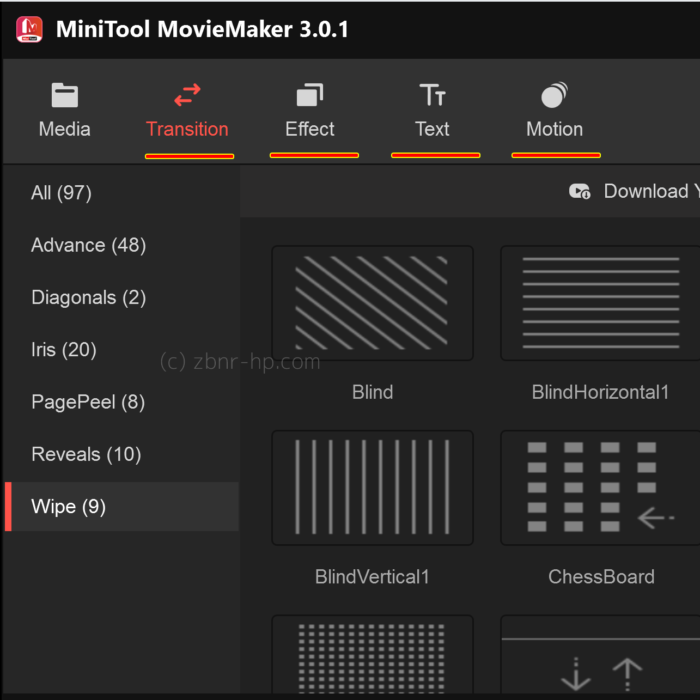Click the MiniTool MovieMaker app logo
The image size is (700, 700).
29,29
